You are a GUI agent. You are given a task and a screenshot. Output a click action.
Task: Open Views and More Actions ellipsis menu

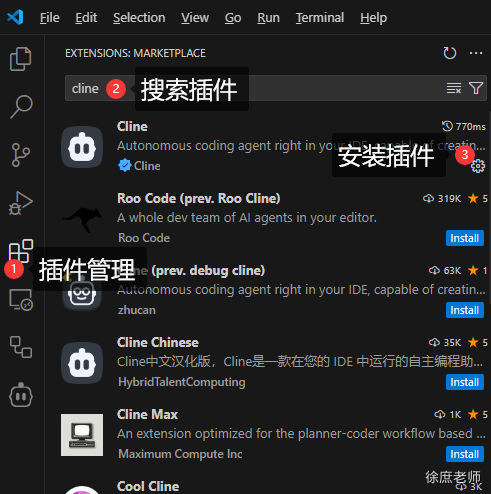click(476, 53)
